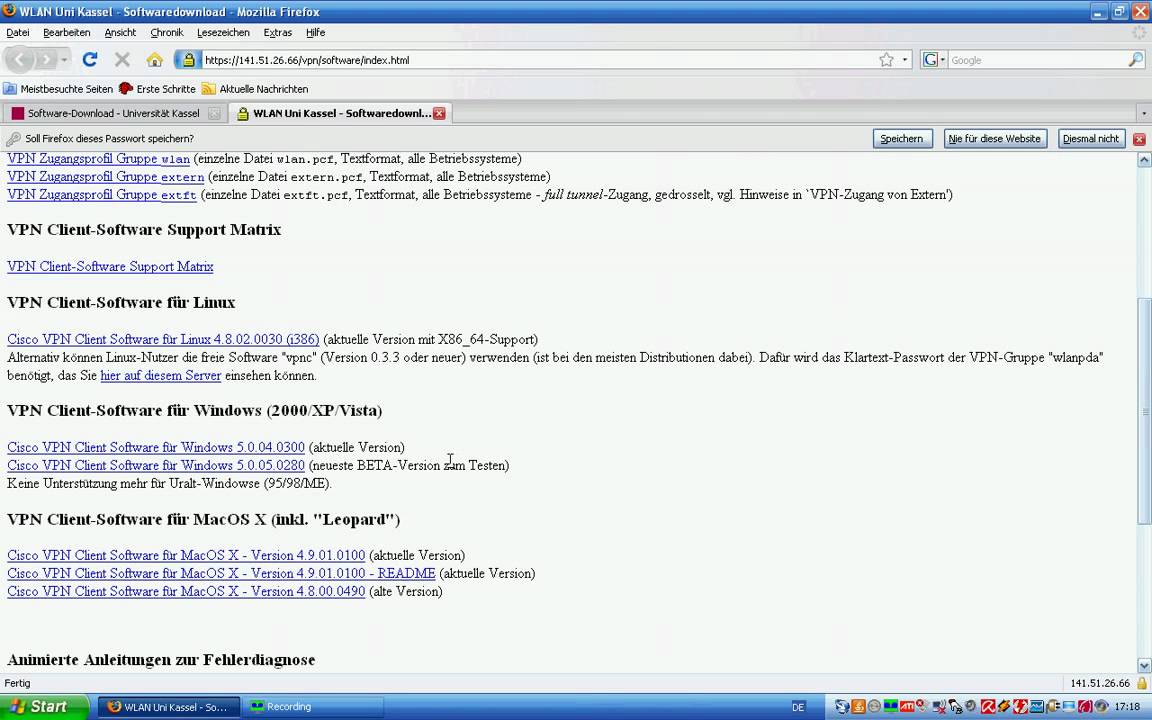1152x720 pixels.
Task: Focus the URL address field
Action: coord(540,60)
